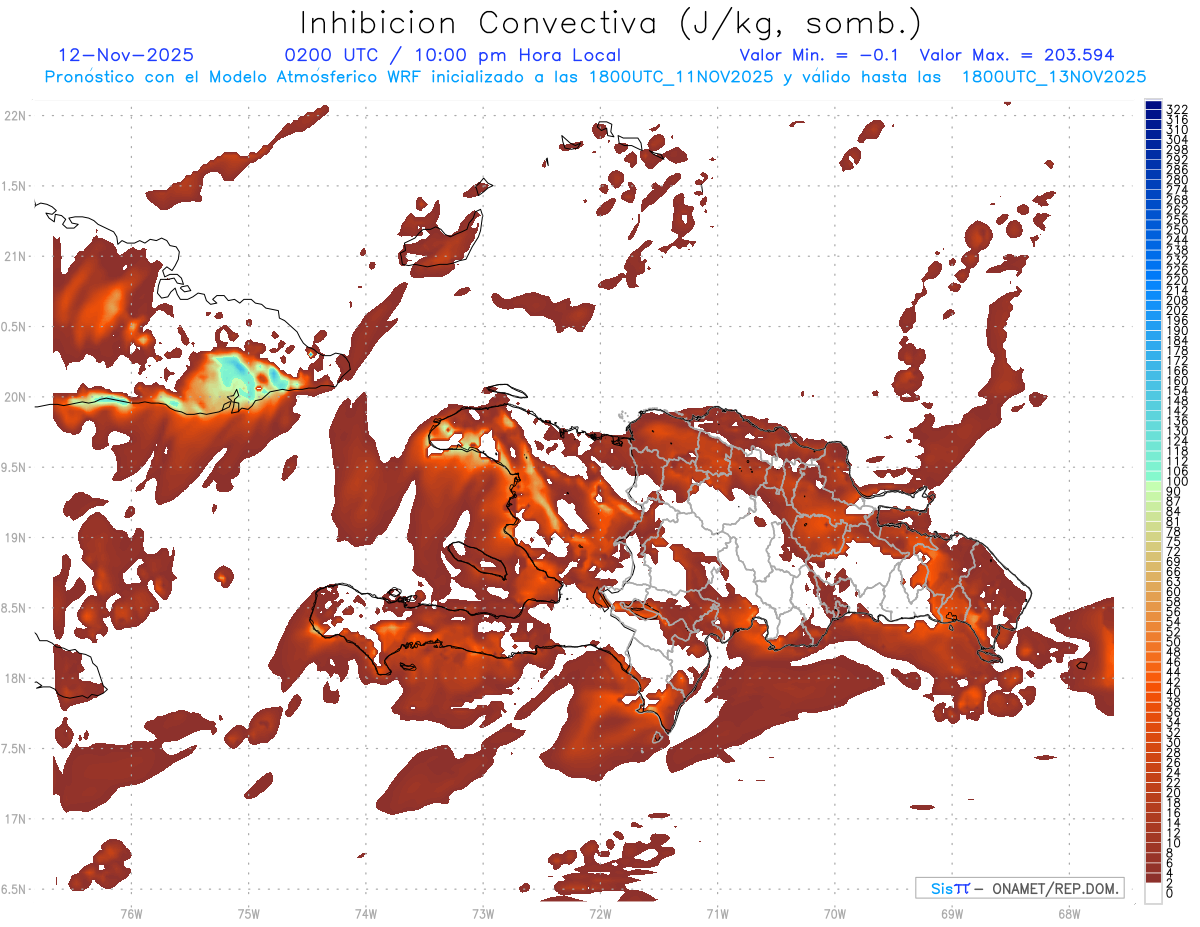This screenshot has width=1200, height=927.
Task: Click the '70W' longitude label
Action: click(835, 914)
